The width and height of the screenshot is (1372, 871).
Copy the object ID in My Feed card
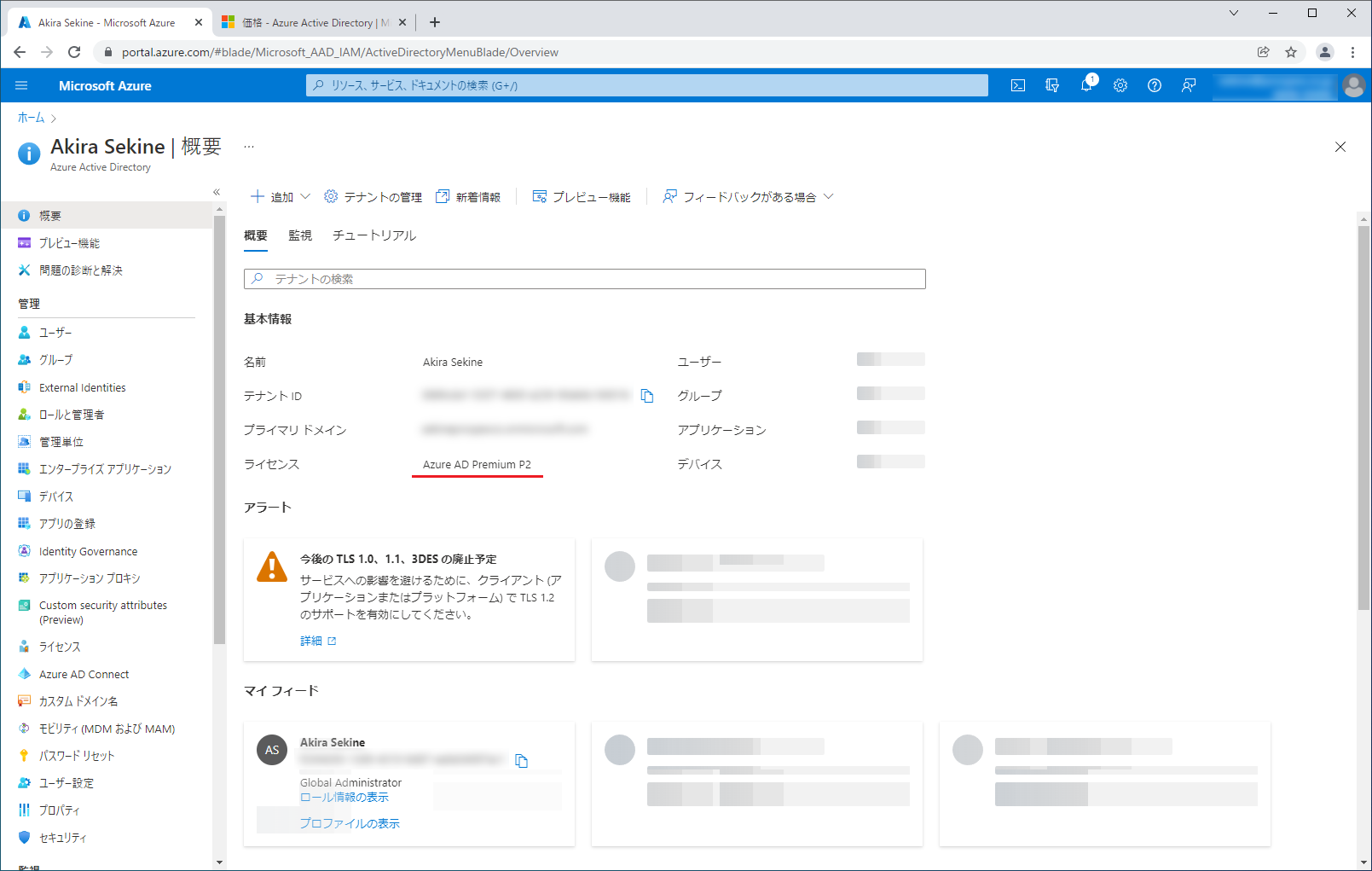tap(522, 761)
